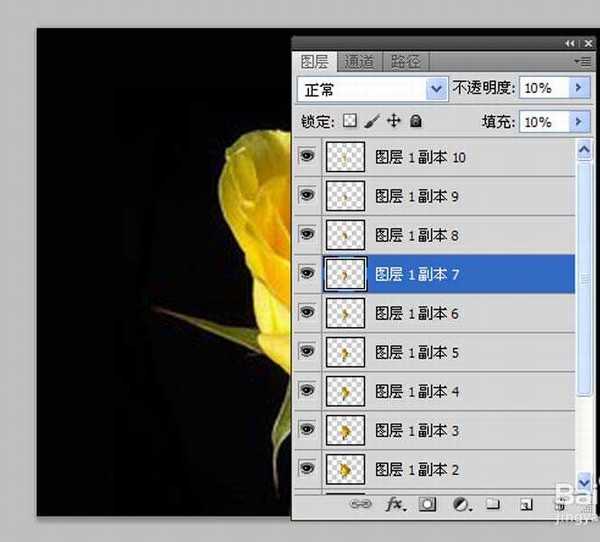Click the layers list scrollbar thumb
The height and width of the screenshot is (542, 600).
584,278
